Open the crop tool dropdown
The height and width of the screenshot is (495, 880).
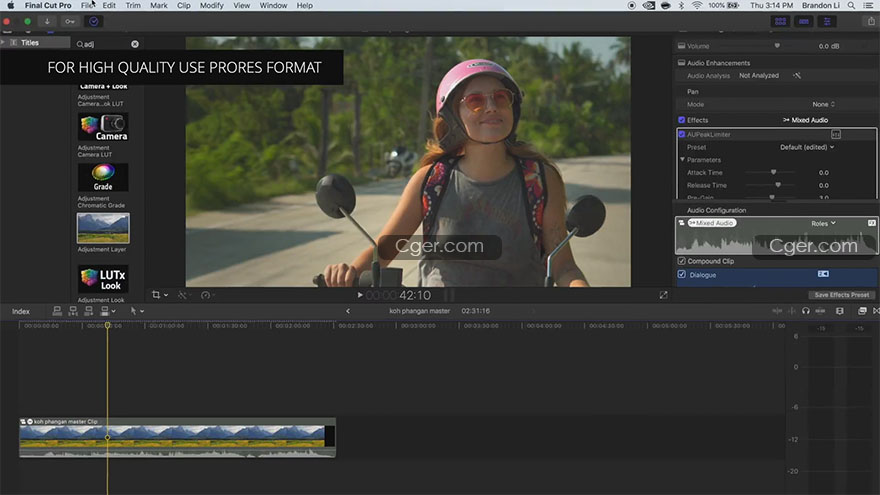pos(159,295)
